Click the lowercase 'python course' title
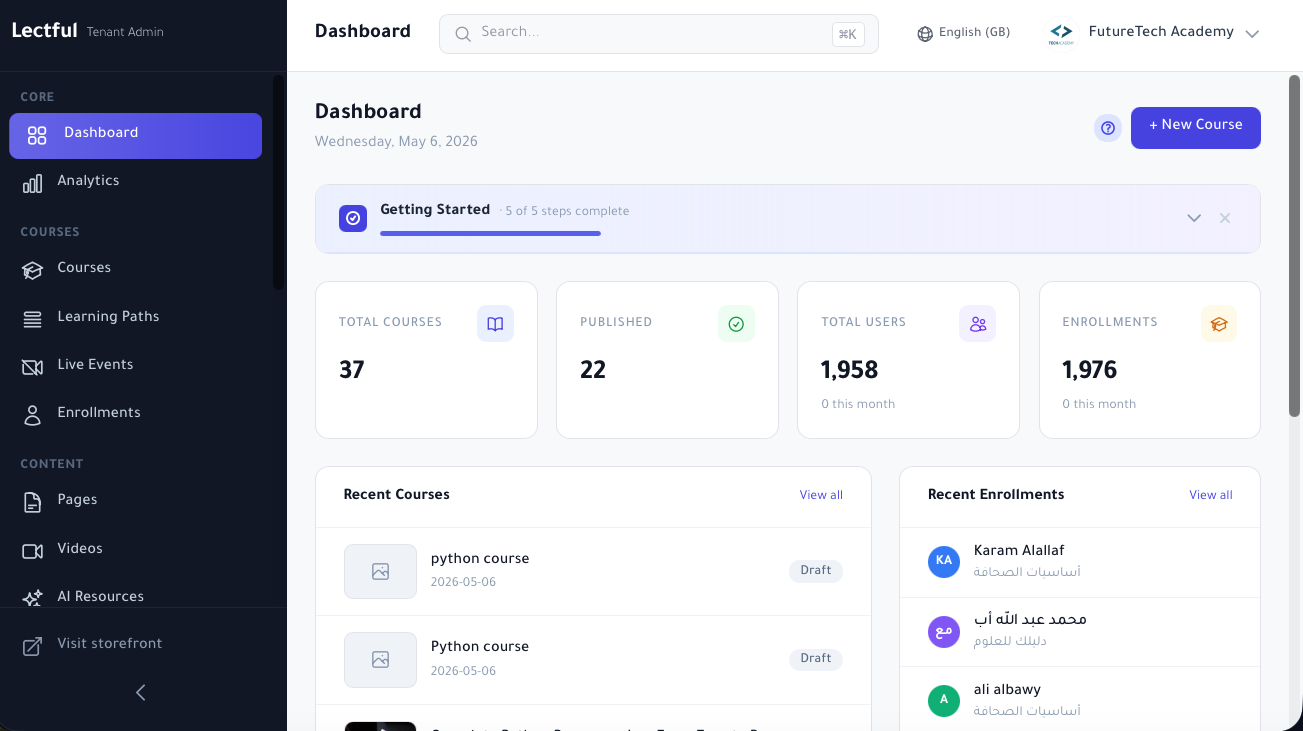1303x731 pixels. point(480,559)
